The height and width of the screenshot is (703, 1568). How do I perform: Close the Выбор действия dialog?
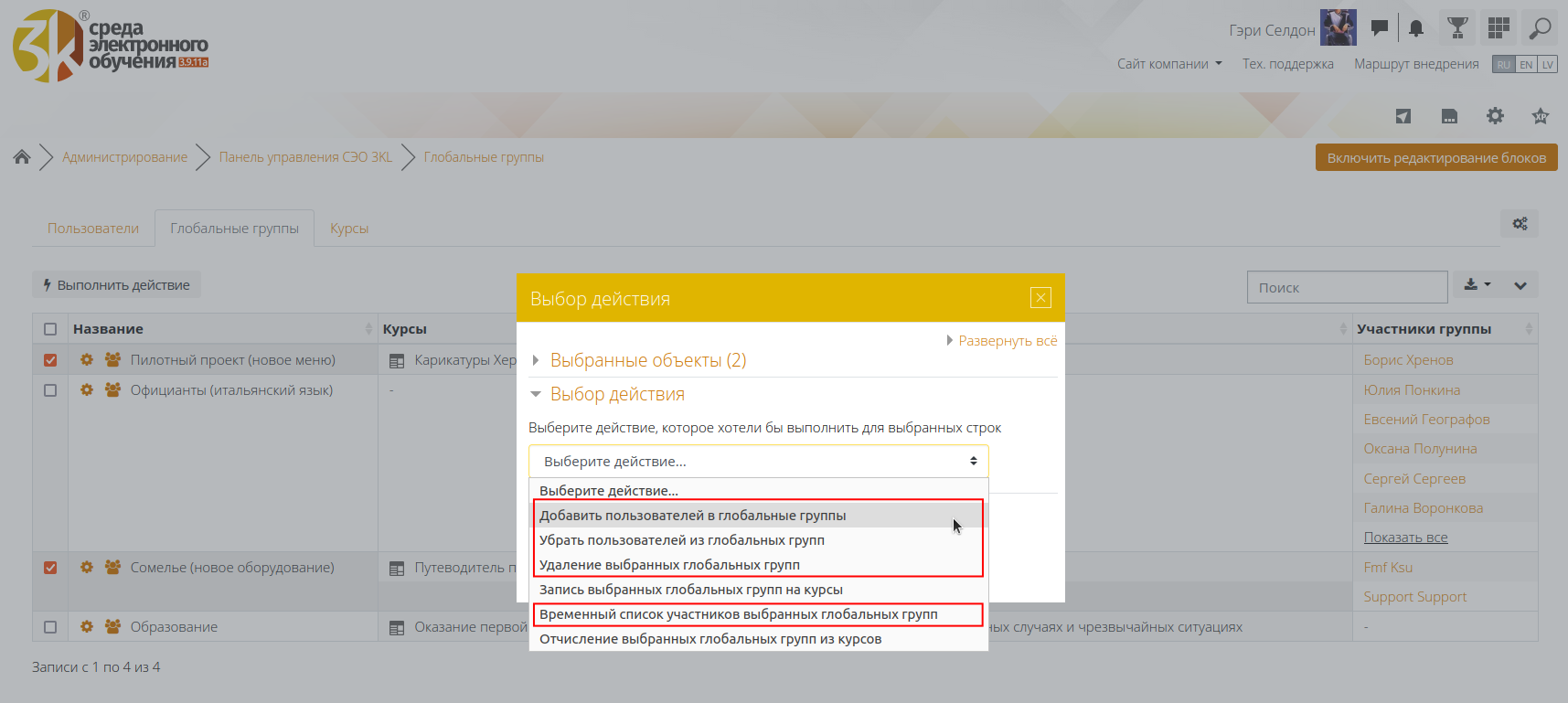click(1040, 298)
